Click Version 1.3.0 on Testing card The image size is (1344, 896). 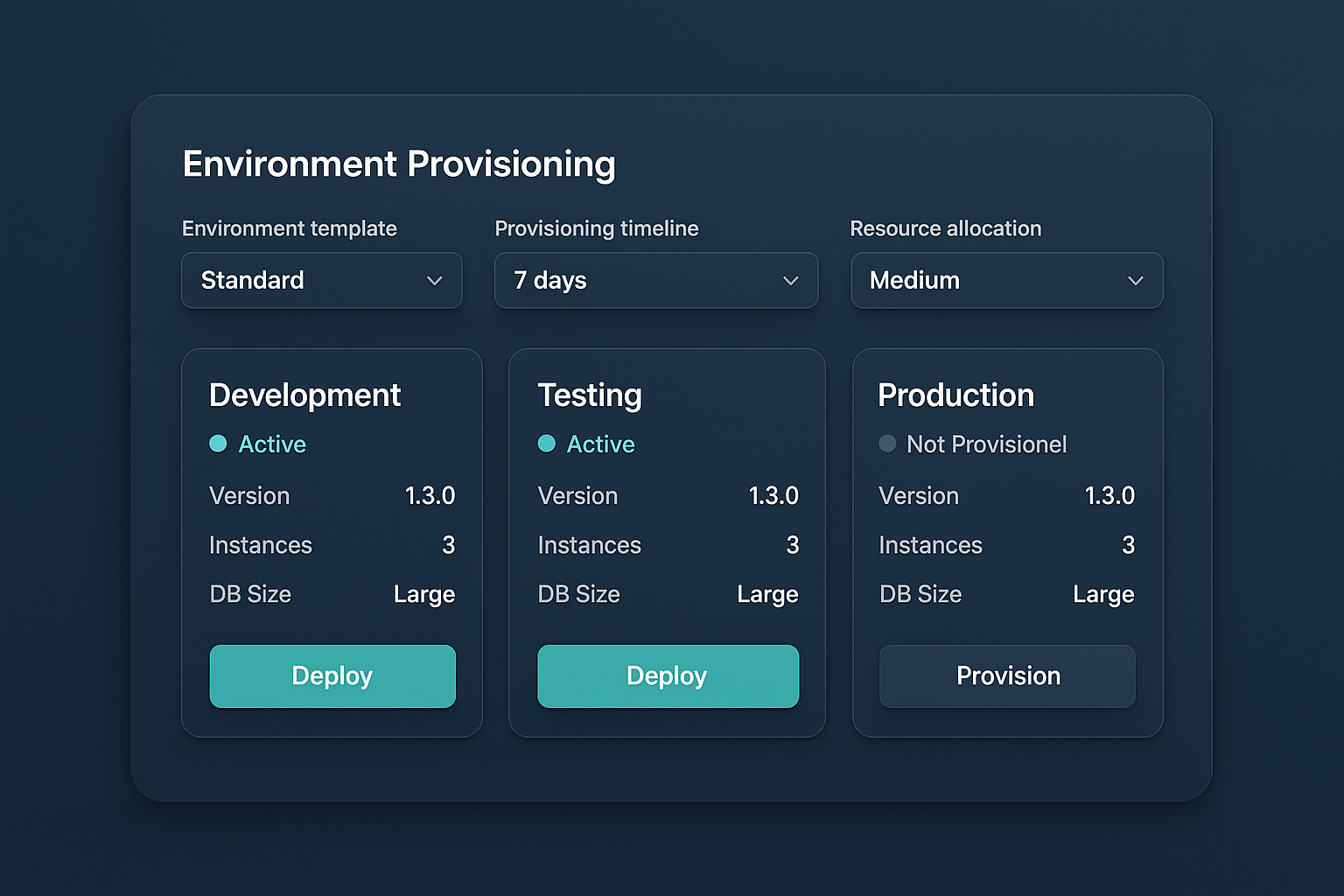(x=773, y=496)
